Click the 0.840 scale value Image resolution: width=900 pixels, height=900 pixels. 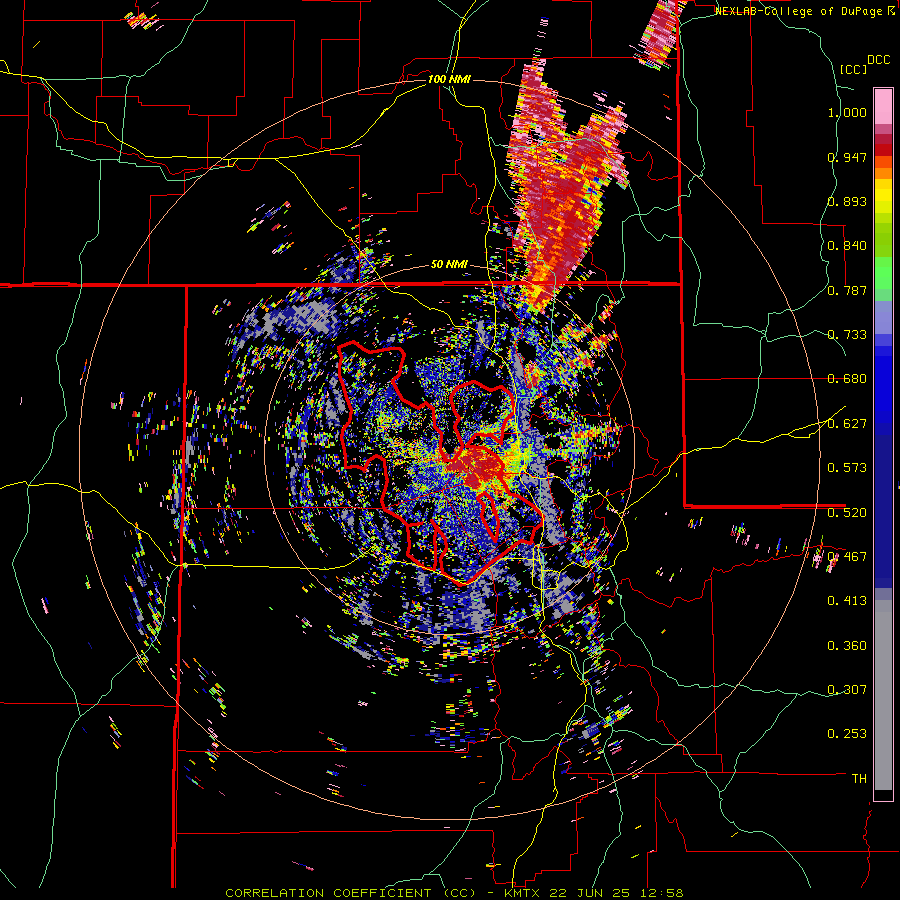(x=847, y=246)
